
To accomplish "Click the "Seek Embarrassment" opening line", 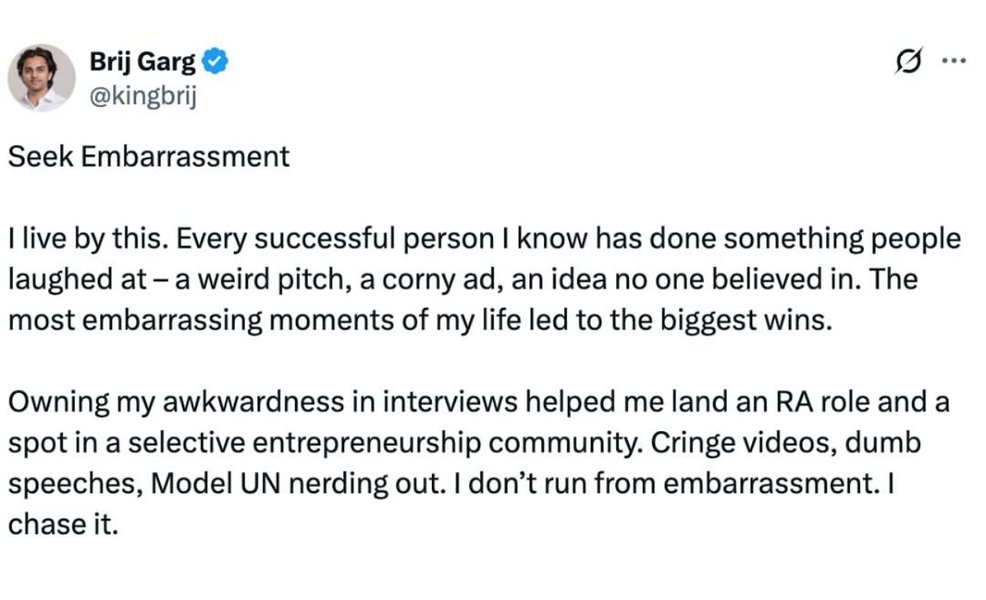I will pos(149,157).
